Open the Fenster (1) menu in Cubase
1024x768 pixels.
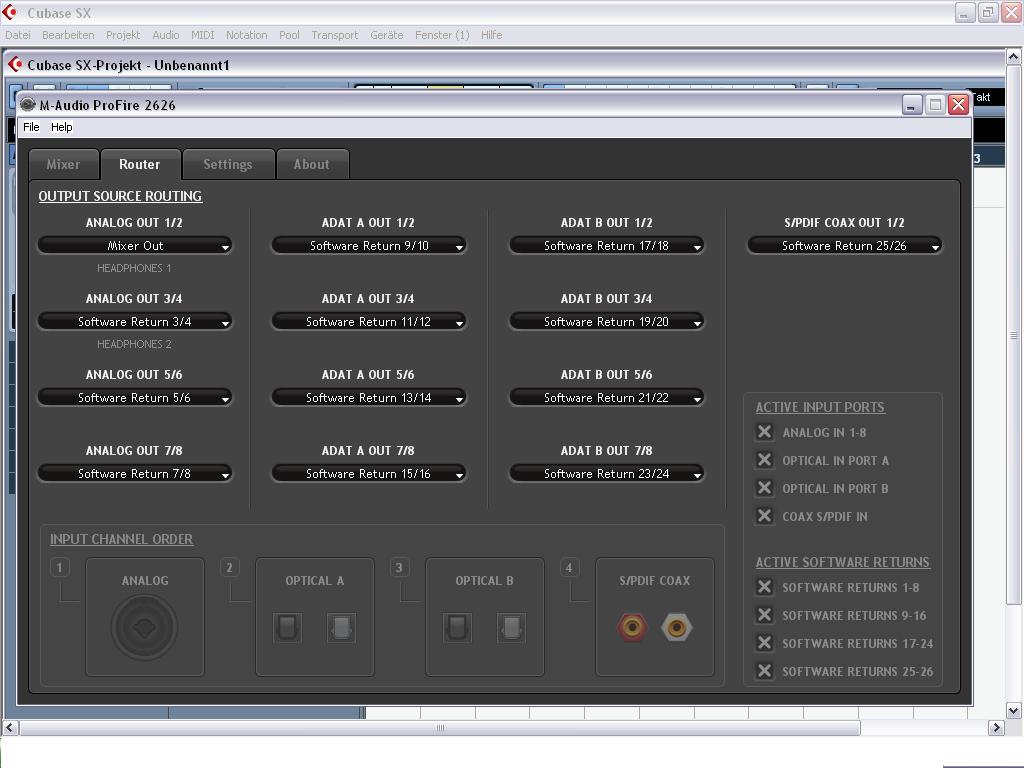pos(442,35)
